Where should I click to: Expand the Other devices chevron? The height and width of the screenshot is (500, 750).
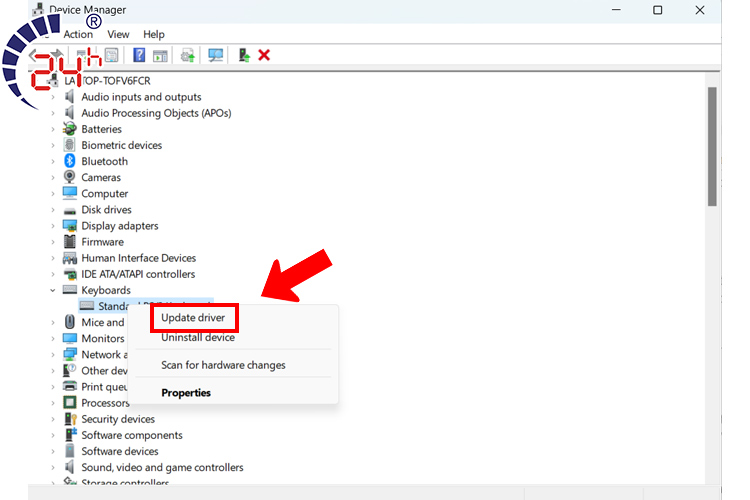click(x=53, y=371)
